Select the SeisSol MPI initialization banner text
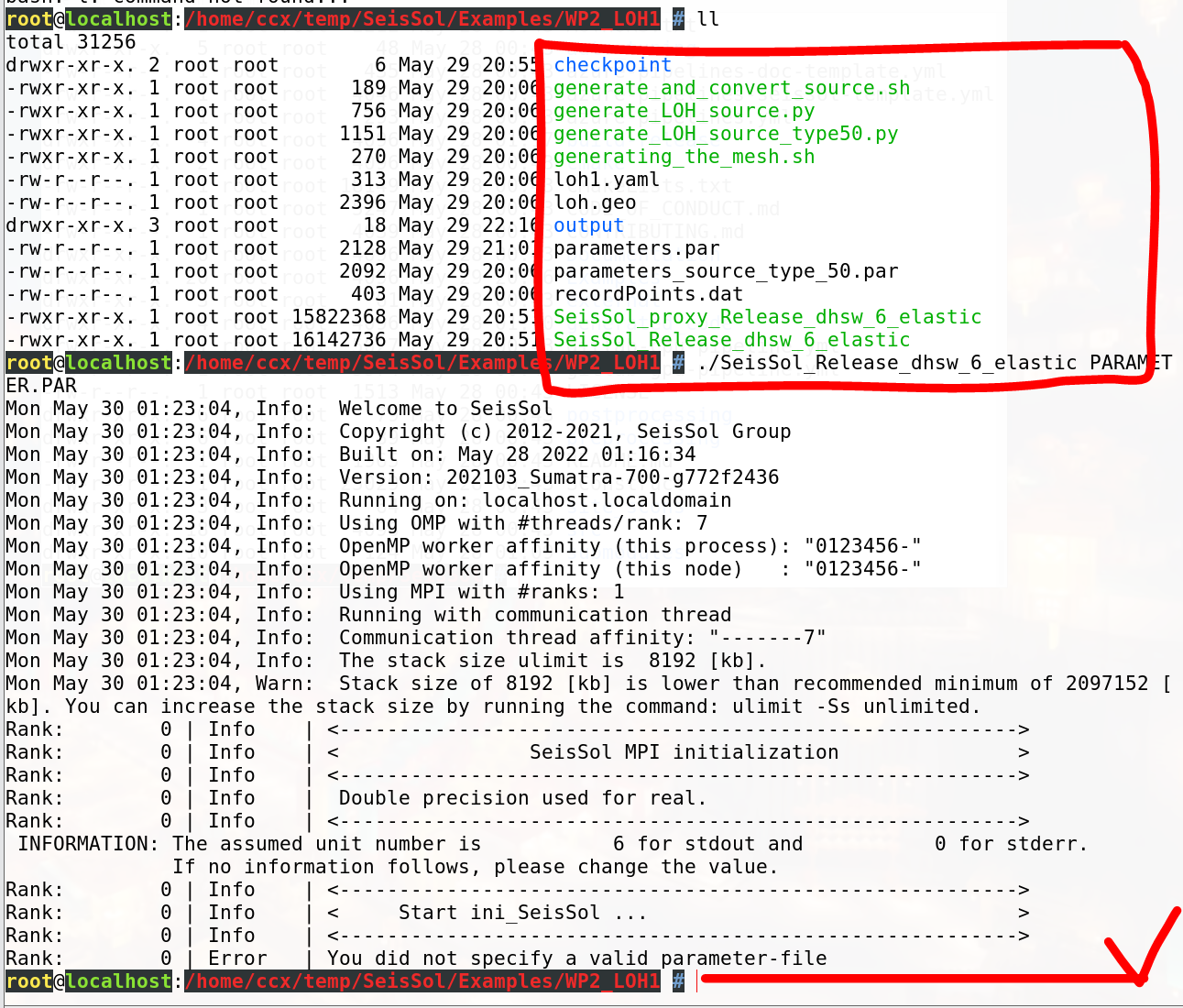 click(x=685, y=751)
